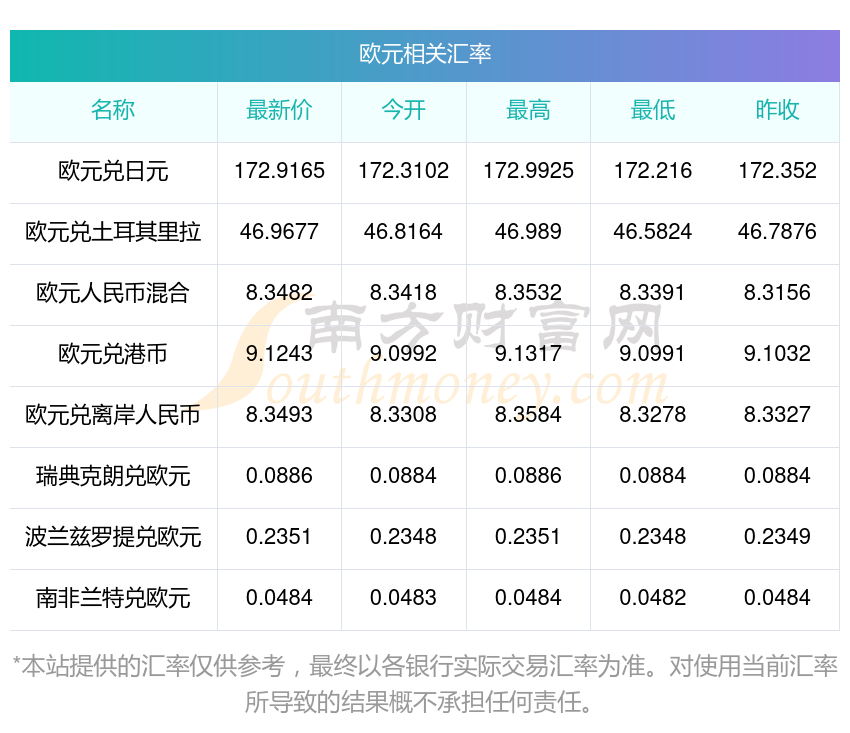Select the lira previous close 46.7876
This screenshot has height=733, width=850.
point(777,232)
